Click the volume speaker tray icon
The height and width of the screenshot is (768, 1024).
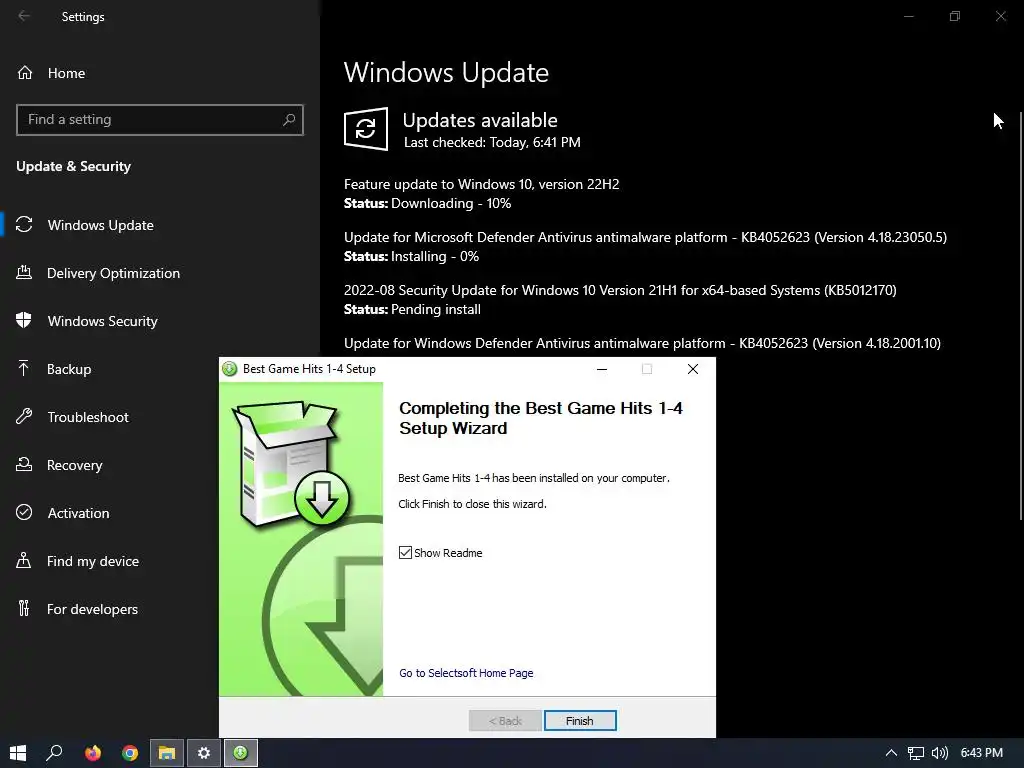(x=939, y=753)
